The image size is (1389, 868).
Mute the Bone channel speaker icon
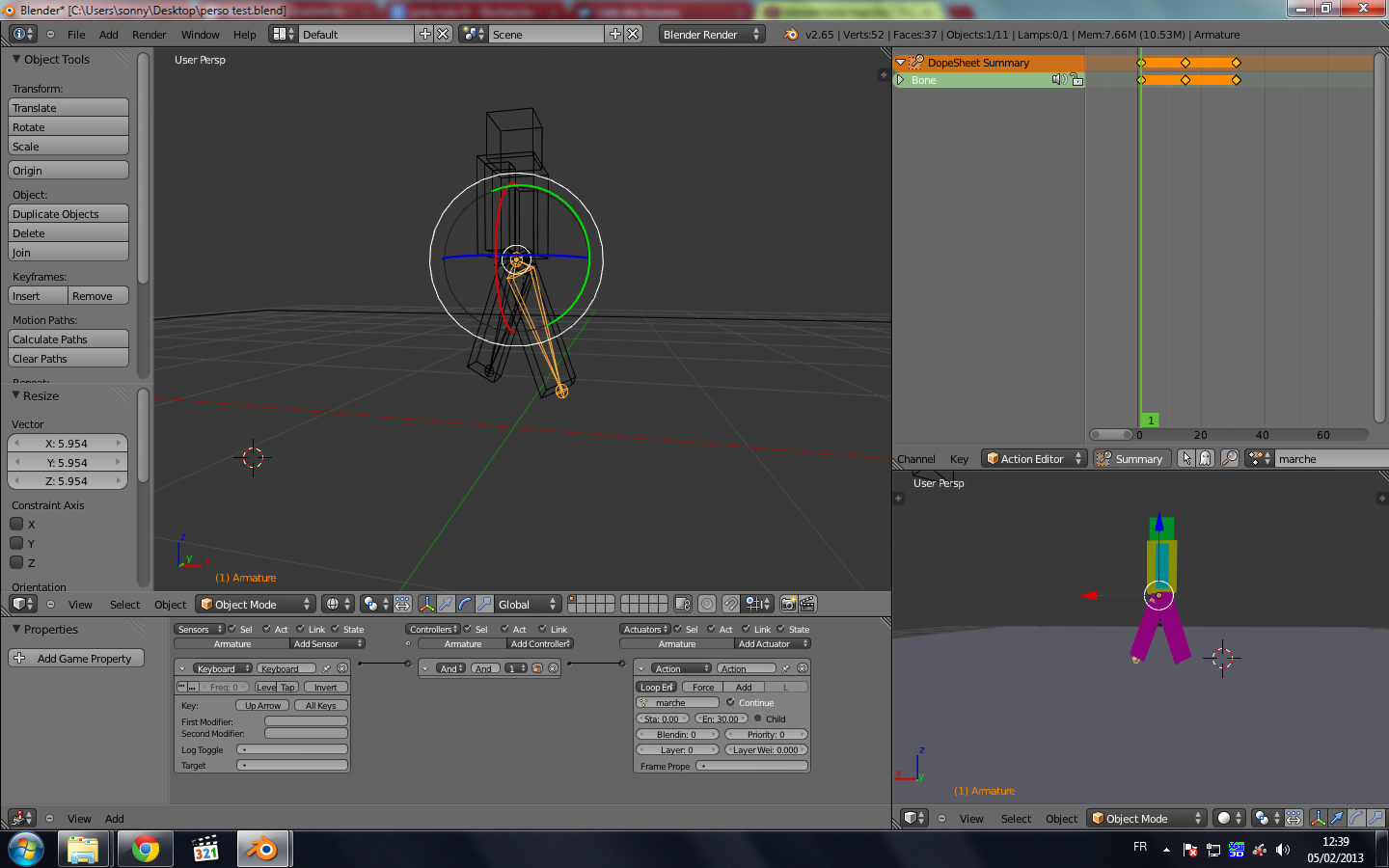click(1059, 80)
